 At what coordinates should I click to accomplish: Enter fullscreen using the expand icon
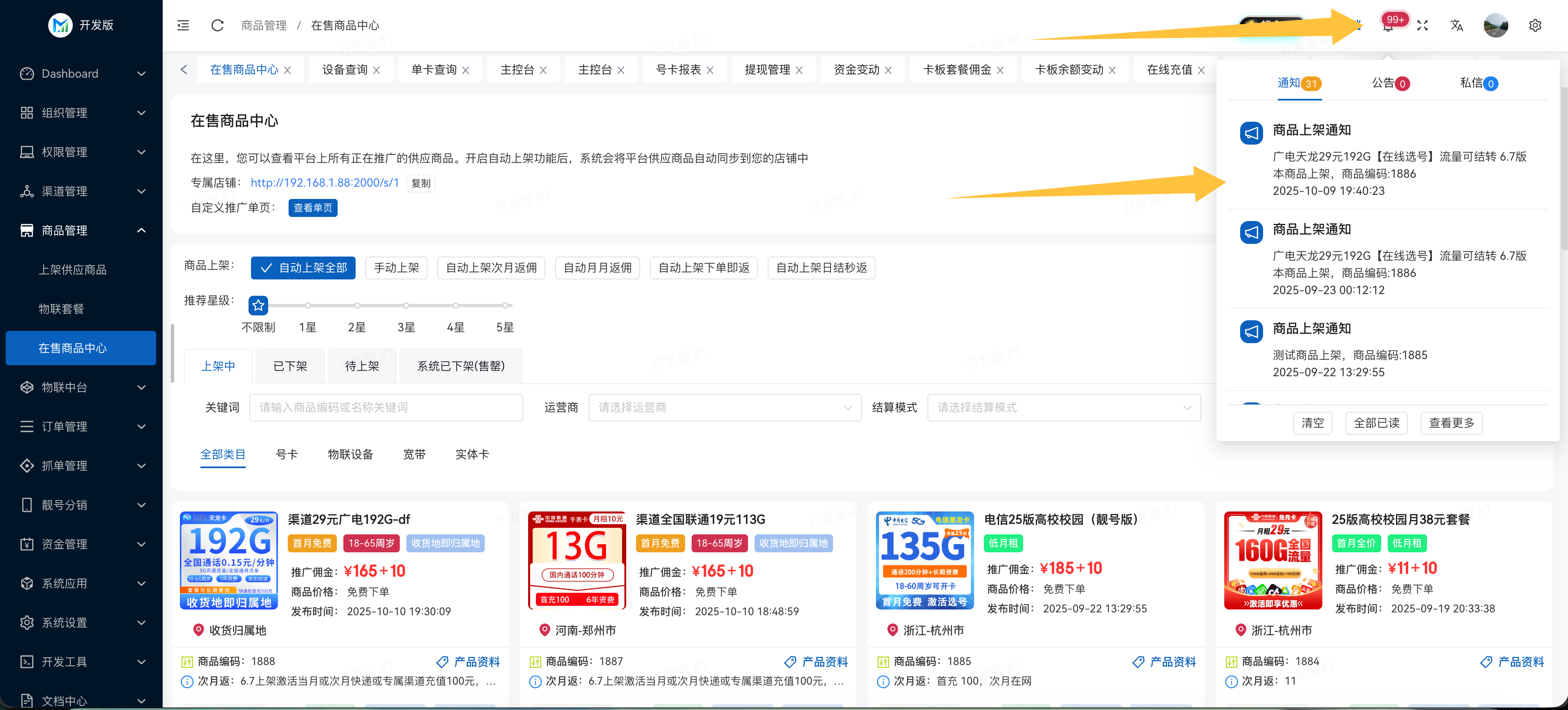[x=1422, y=25]
